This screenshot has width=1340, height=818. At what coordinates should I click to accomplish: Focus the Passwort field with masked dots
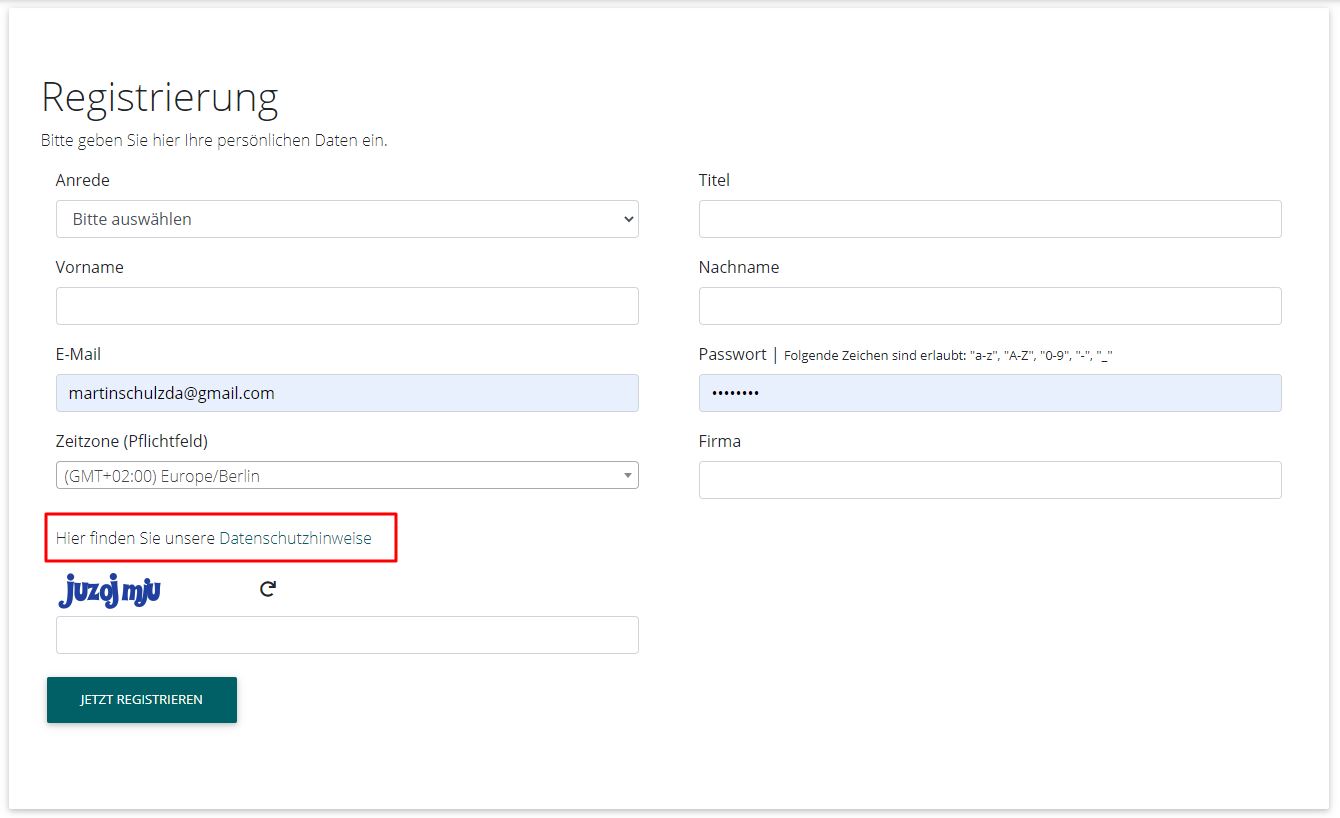tap(989, 393)
